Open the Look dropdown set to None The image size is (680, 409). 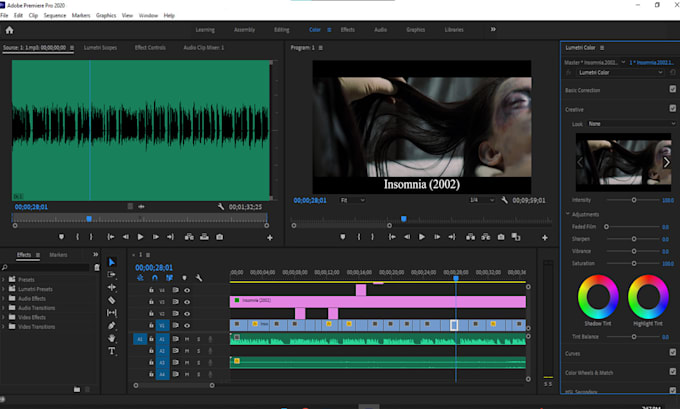coord(631,124)
